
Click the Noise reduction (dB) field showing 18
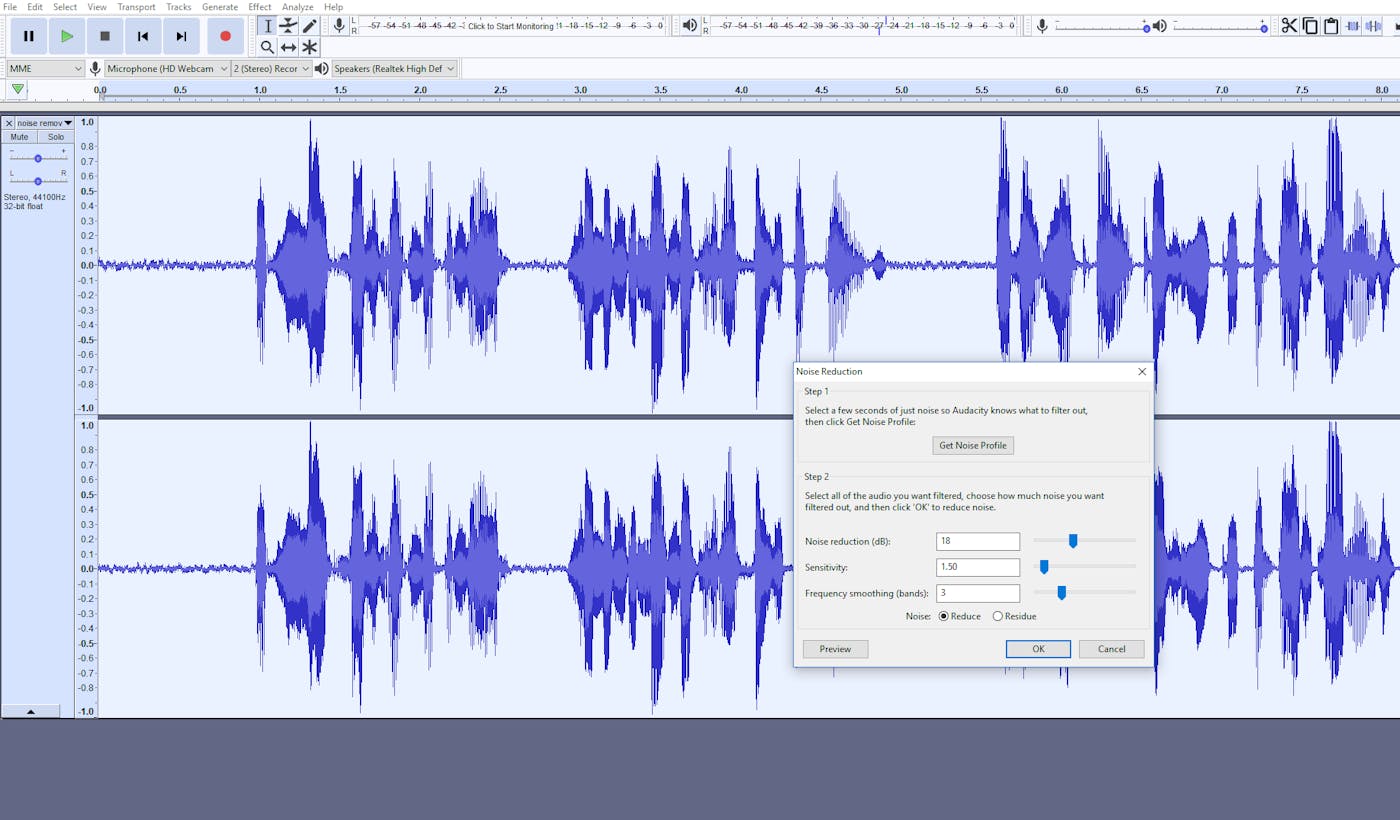(x=978, y=541)
